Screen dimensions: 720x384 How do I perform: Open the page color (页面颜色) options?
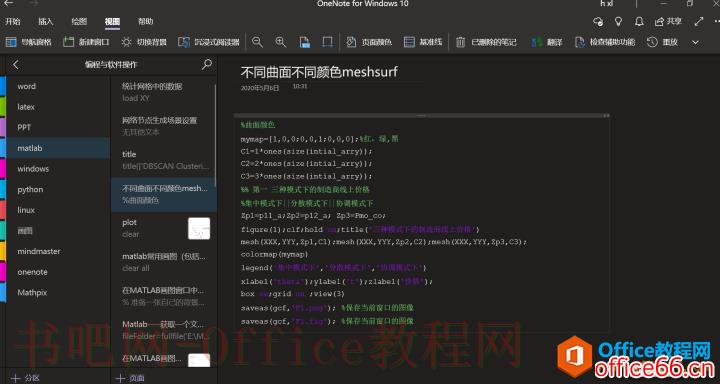(369, 42)
